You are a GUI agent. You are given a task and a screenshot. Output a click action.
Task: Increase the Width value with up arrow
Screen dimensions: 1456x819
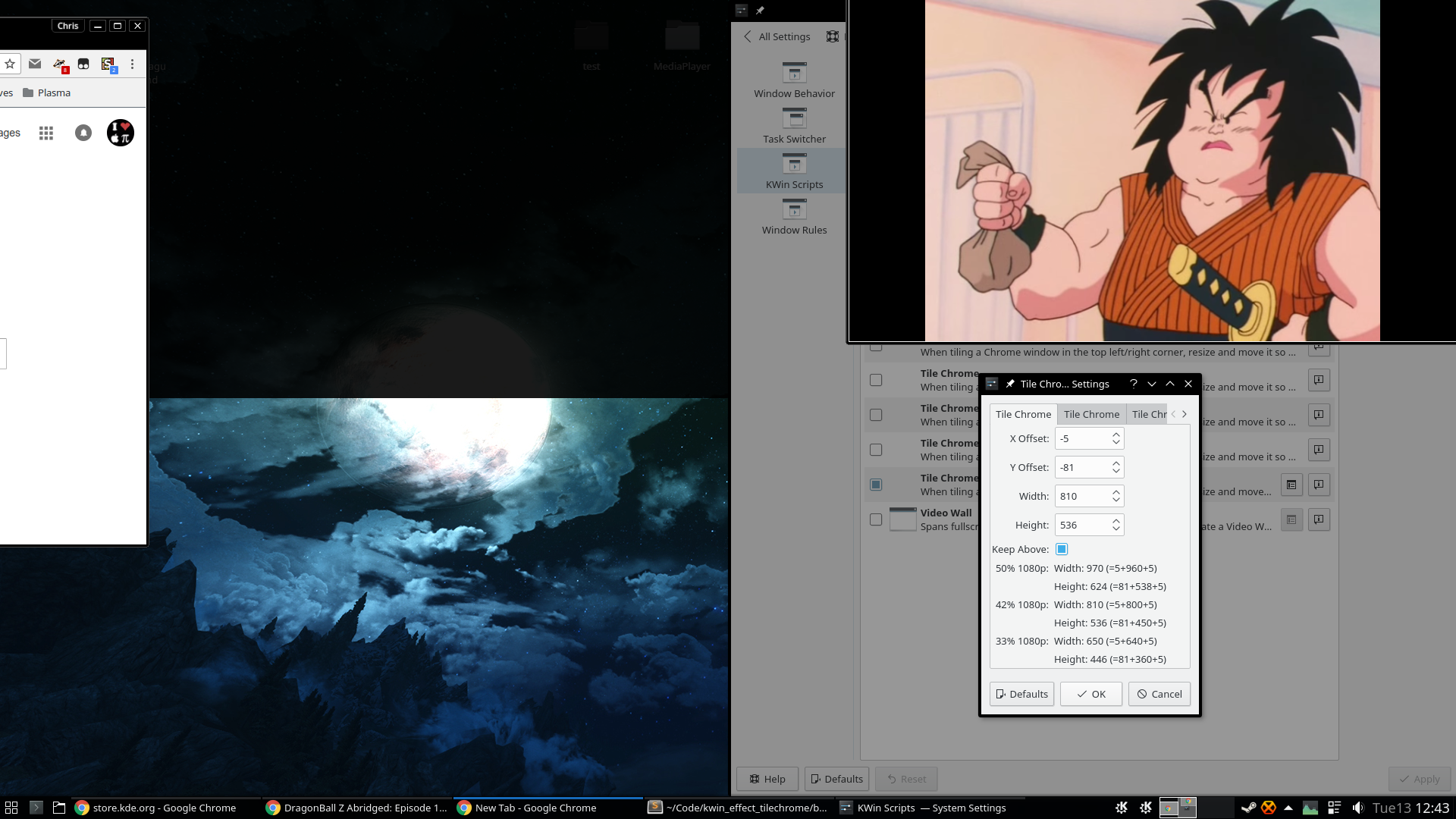click(x=1116, y=492)
